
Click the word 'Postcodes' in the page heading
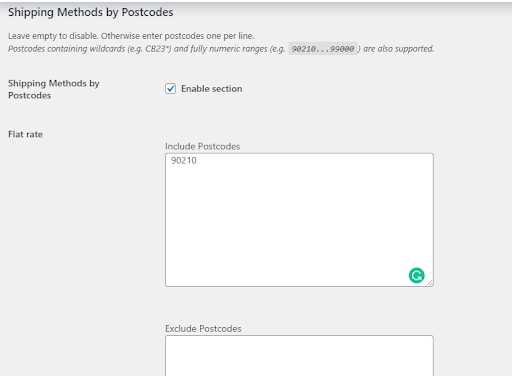[147, 12]
